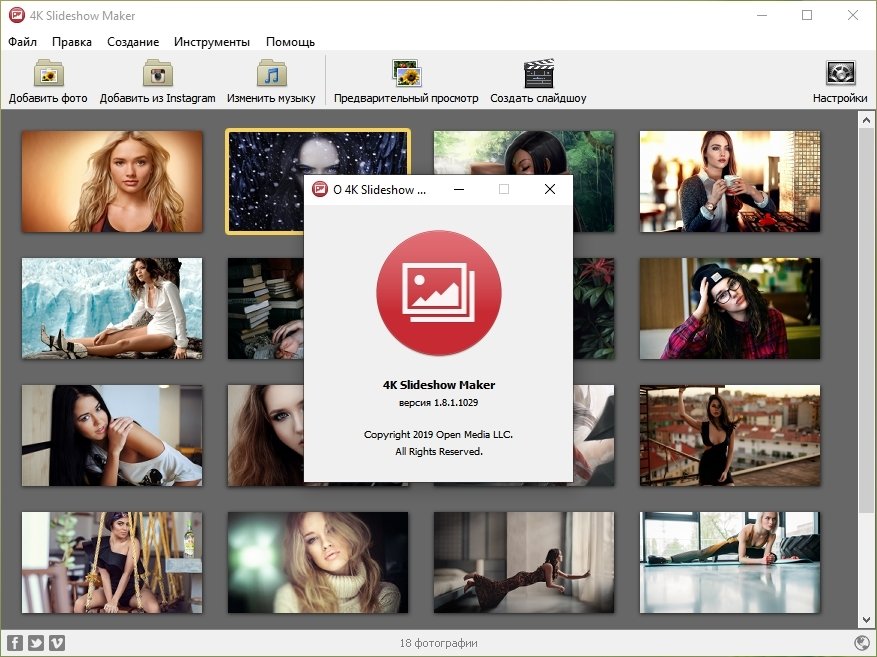
Task: Select the blonde in knit sweater photo
Action: click(x=318, y=562)
